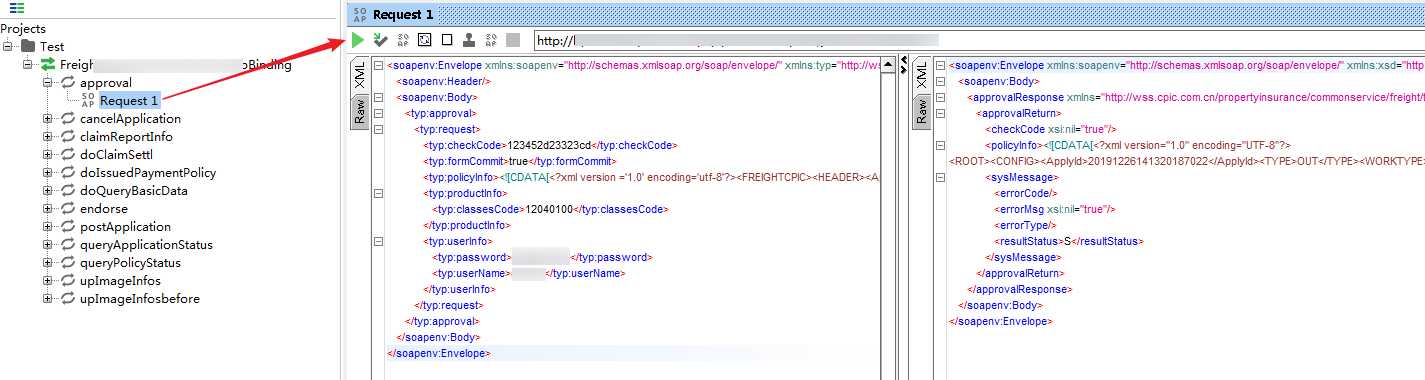Click the greyed-out cancel request square
Image resolution: width=1425 pixels, height=380 pixels.
pos(513,40)
